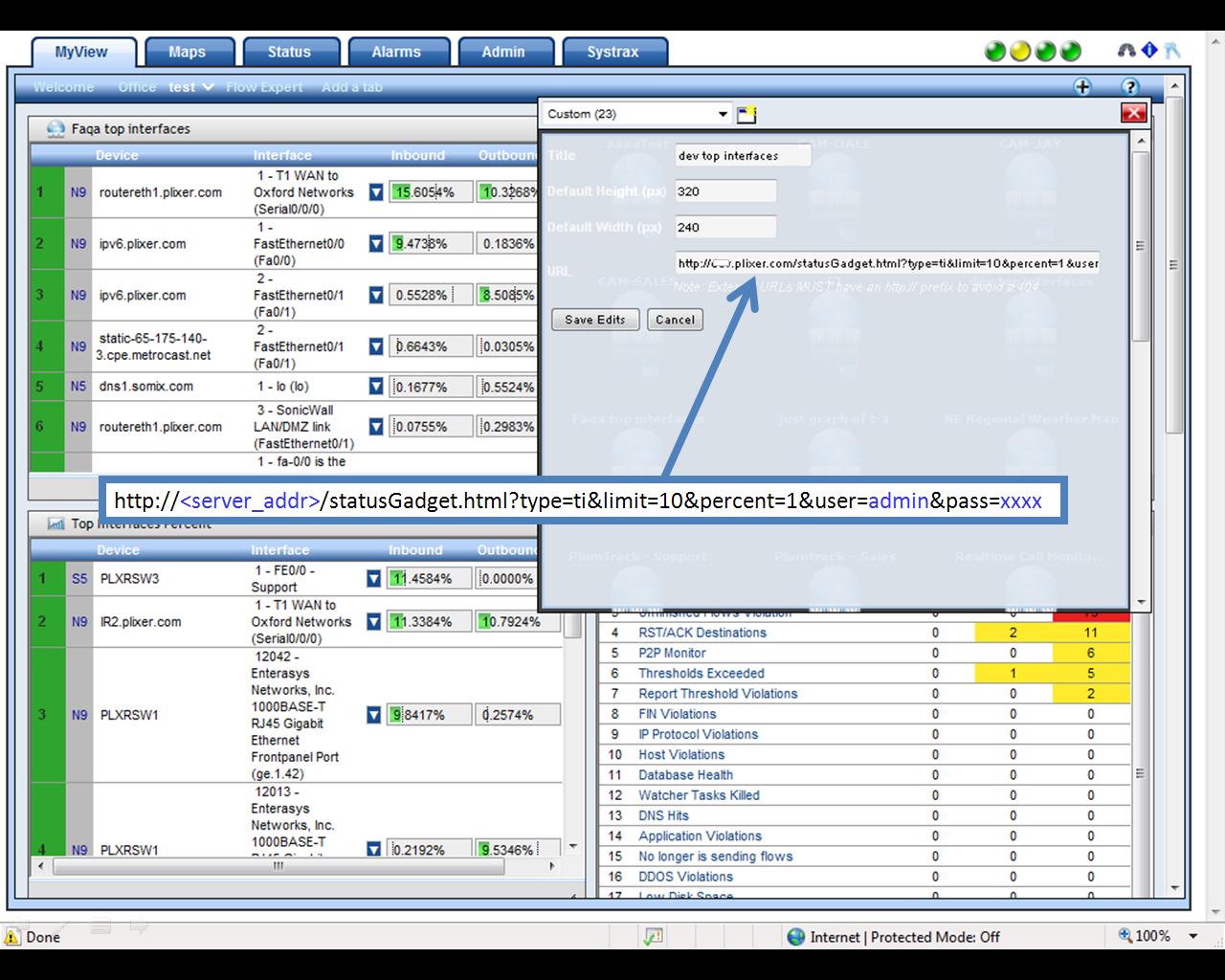Go to the Status tab

(289, 52)
